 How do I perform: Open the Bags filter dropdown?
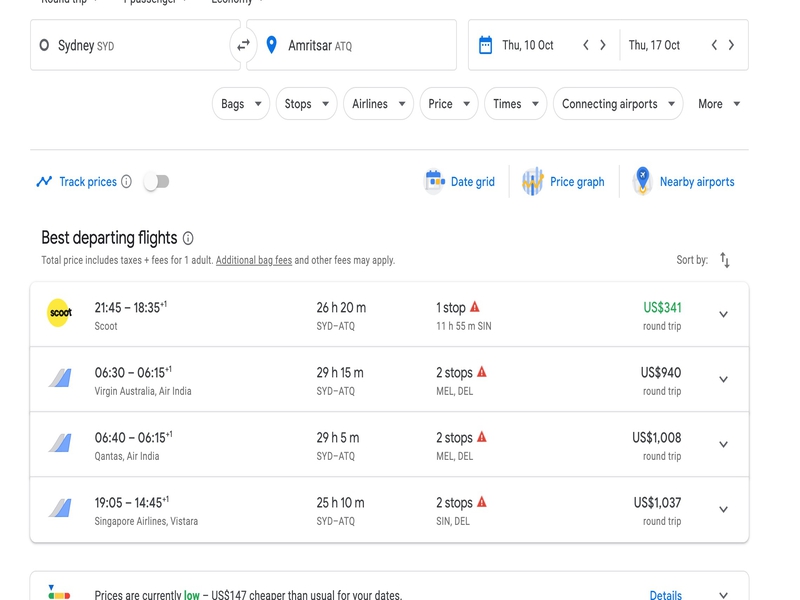coord(241,104)
